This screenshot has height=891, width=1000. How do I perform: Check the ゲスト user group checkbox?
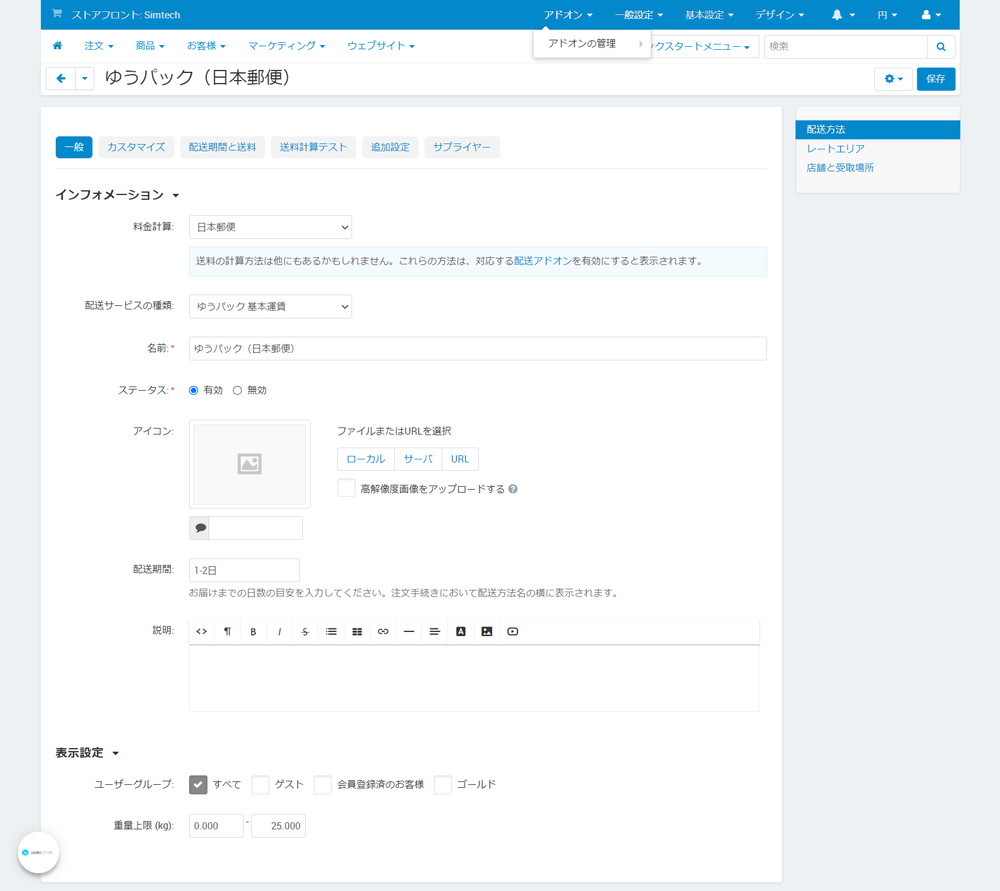(260, 784)
